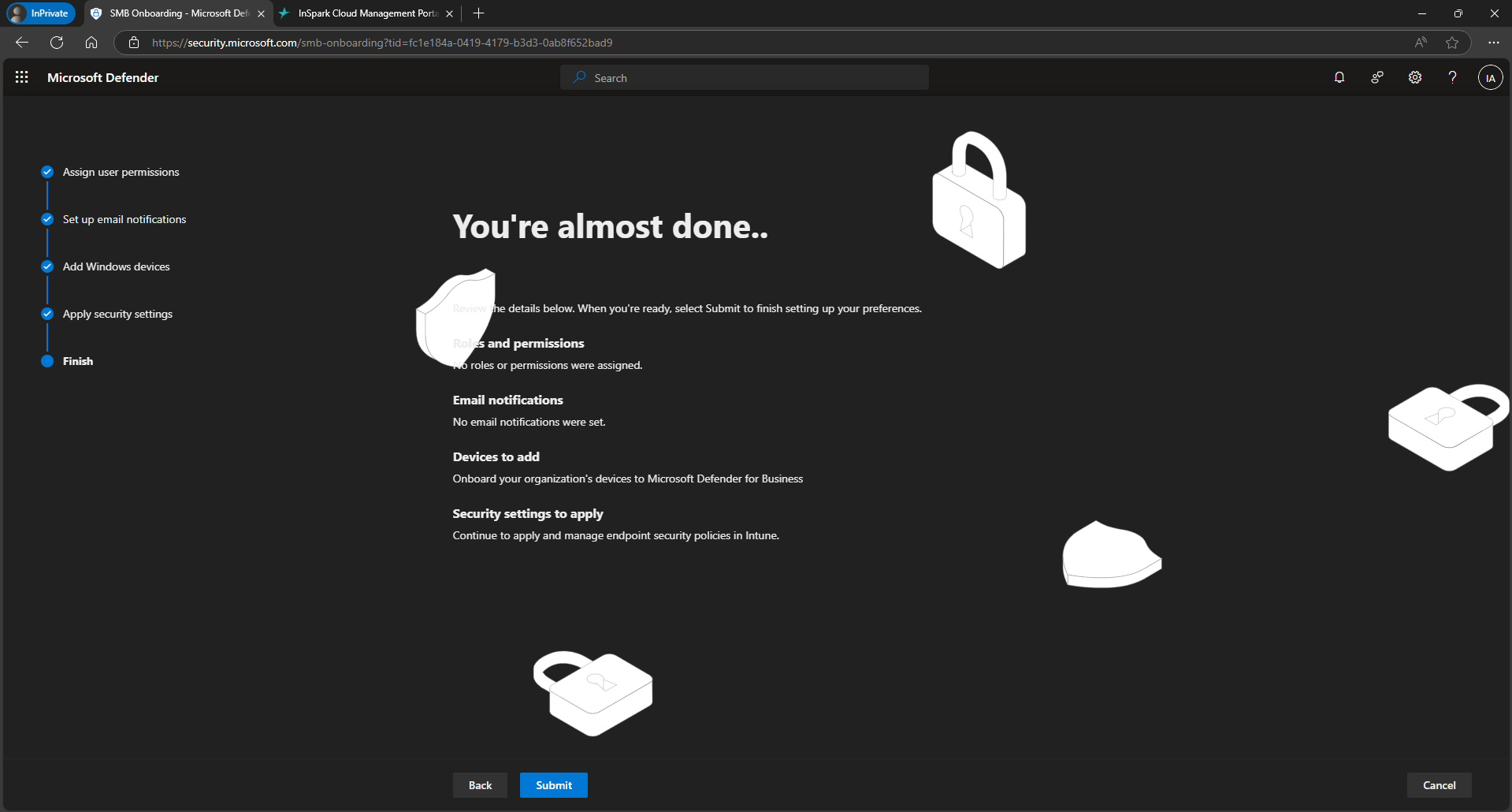Click the browser address bar URL
Screen dimensions: 1512x812
[x=381, y=43]
